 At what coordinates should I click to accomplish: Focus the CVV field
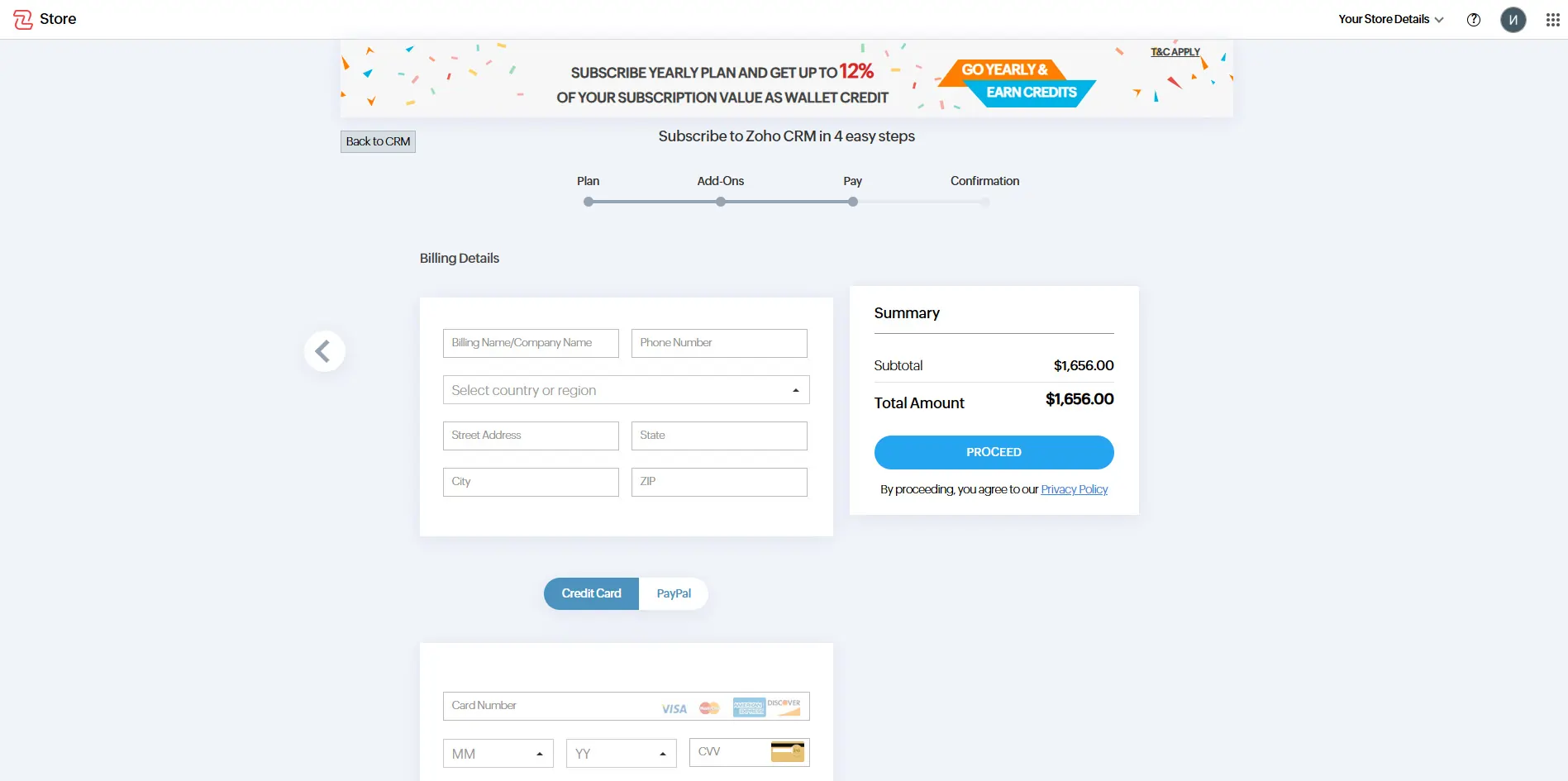click(x=749, y=752)
